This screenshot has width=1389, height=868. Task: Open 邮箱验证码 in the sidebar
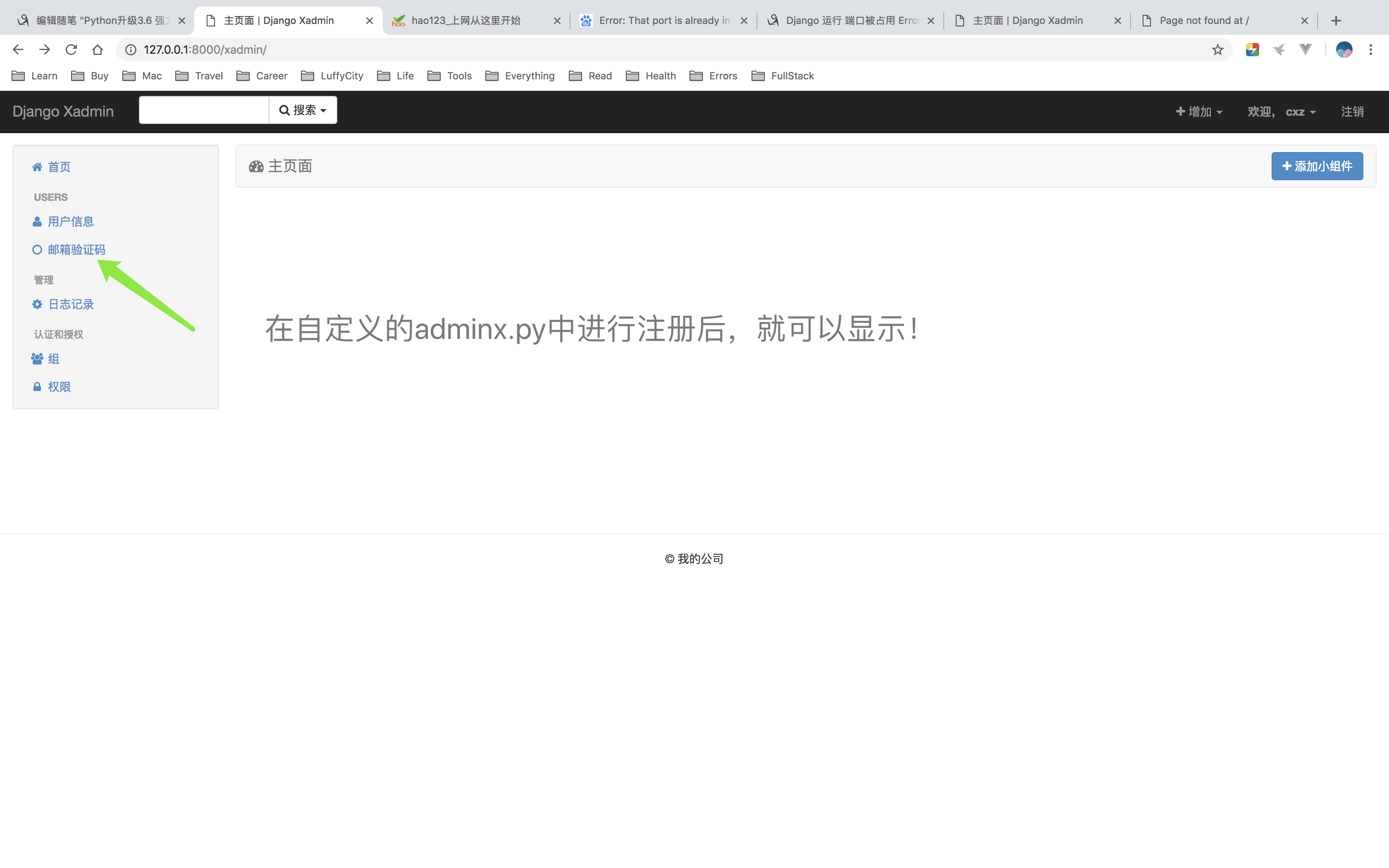[x=76, y=250]
